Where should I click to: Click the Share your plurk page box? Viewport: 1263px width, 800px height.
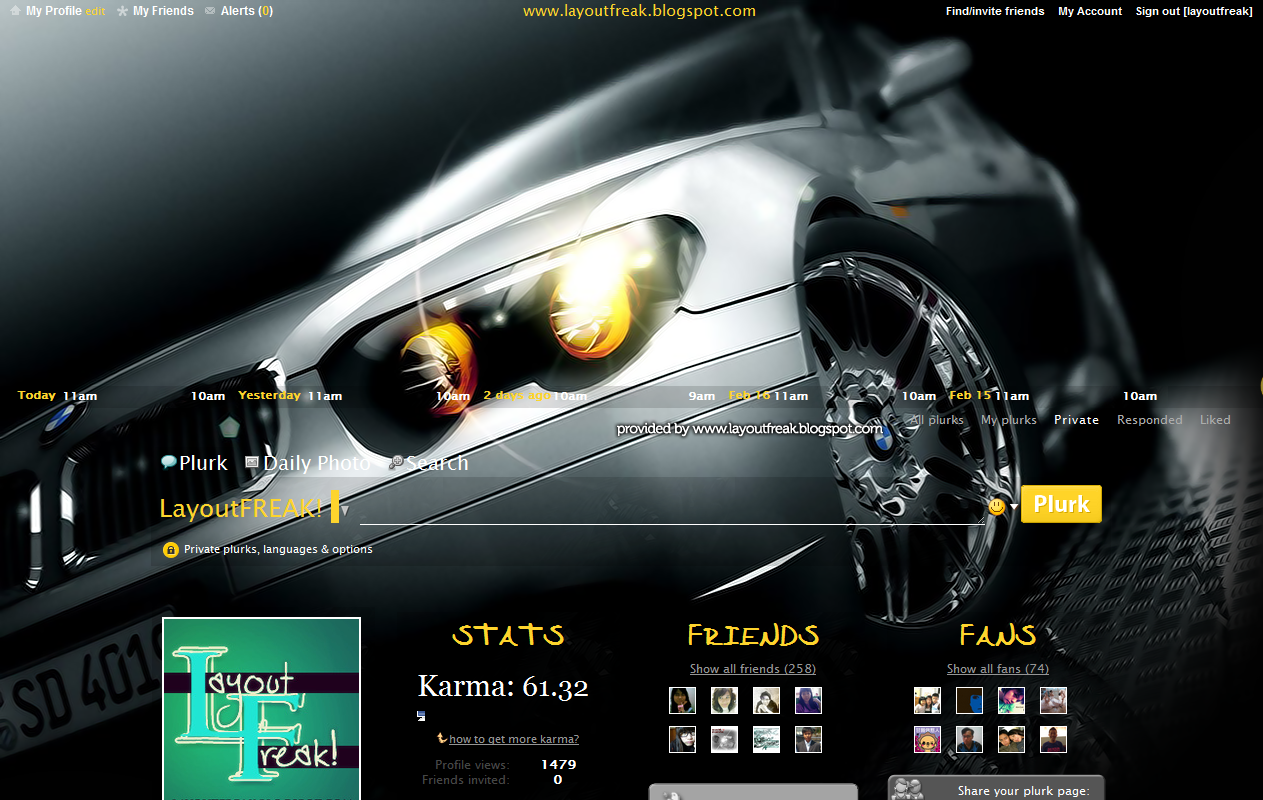coord(996,788)
